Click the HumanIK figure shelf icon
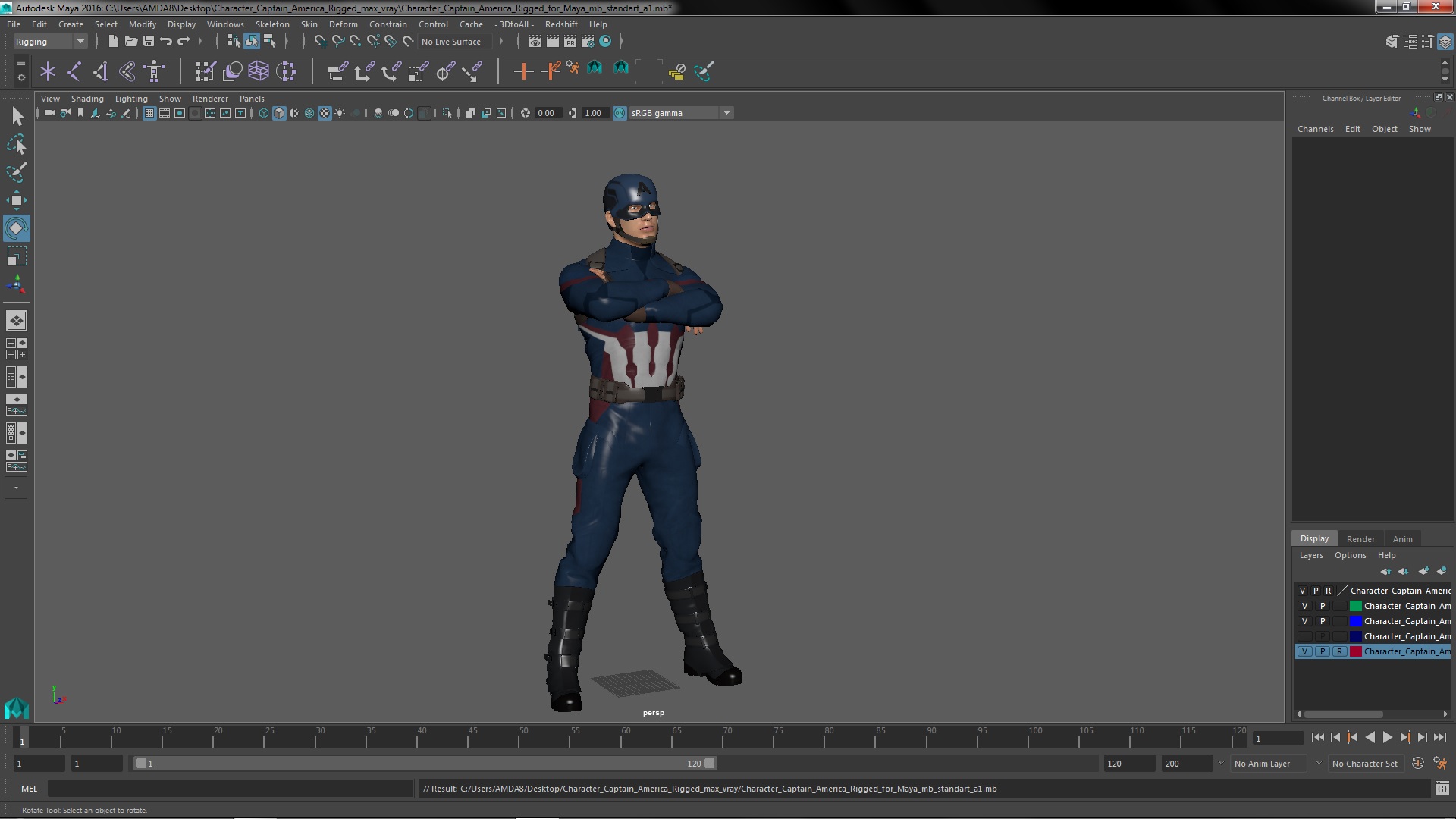The image size is (1456, 819). (x=154, y=71)
